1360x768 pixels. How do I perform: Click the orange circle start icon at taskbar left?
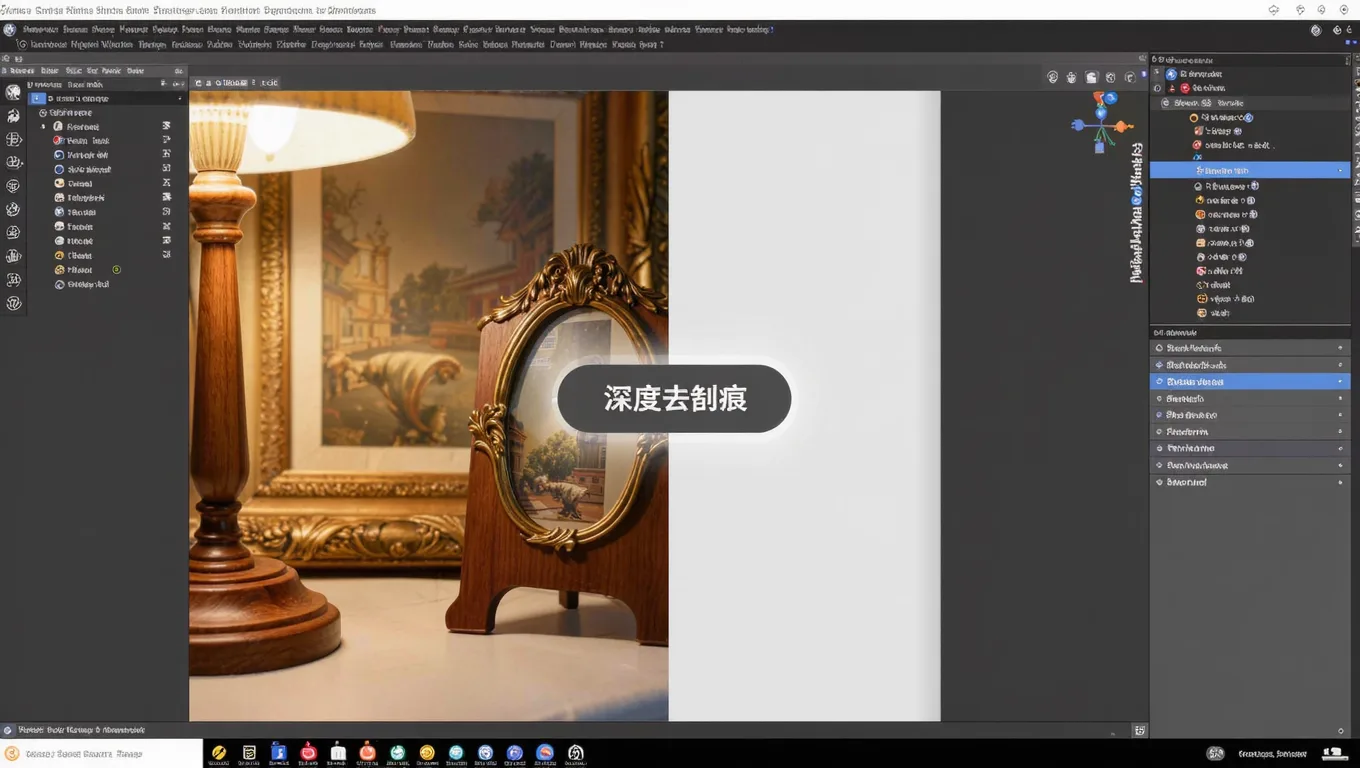point(12,754)
